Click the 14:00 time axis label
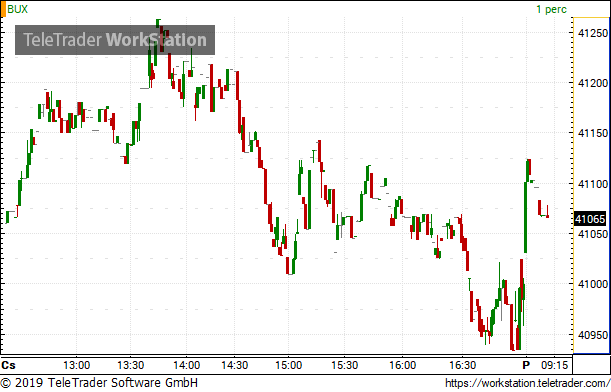This screenshot has width=611, height=392. pyautogui.click(x=187, y=366)
